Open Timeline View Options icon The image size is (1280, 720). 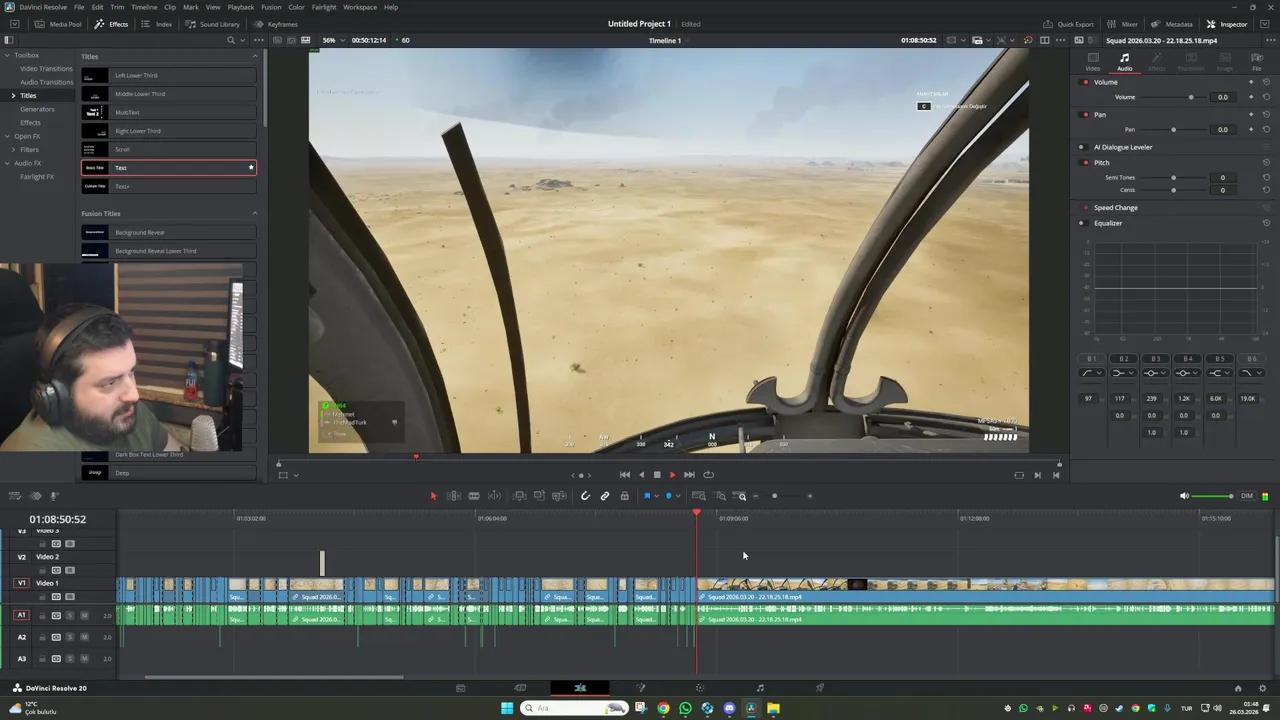[14, 496]
